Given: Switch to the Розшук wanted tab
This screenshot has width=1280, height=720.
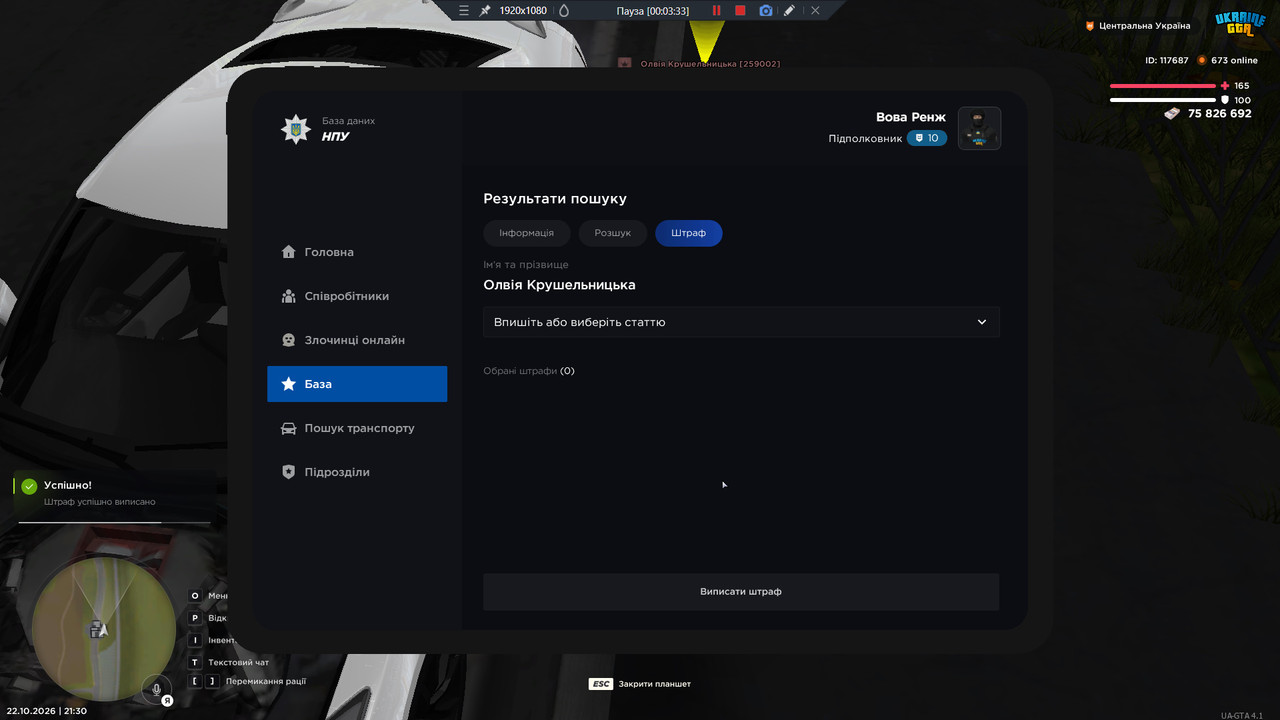Looking at the screenshot, I should tap(613, 233).
